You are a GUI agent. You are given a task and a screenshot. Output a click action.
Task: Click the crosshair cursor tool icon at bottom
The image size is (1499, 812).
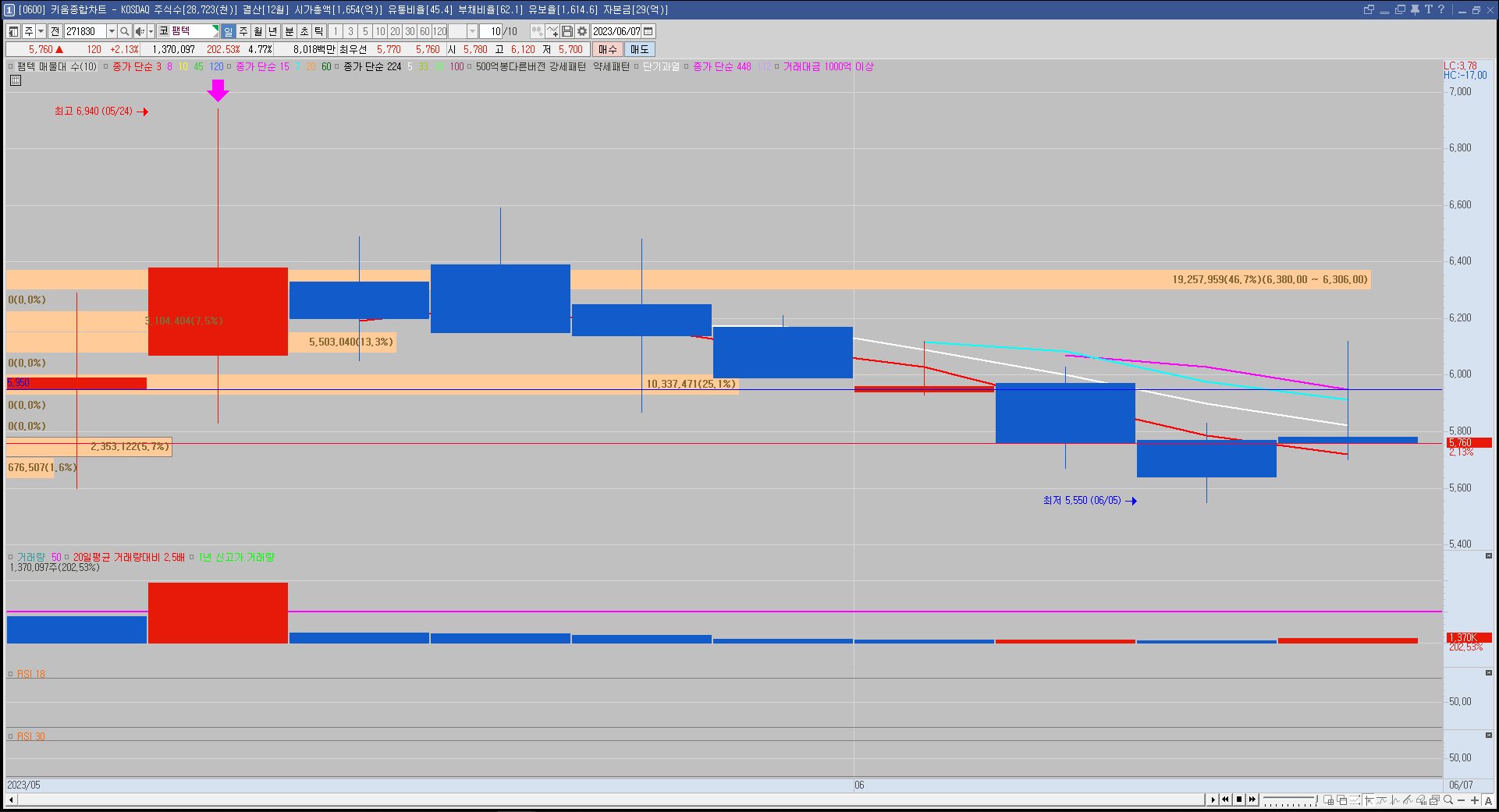pyautogui.click(x=1369, y=800)
